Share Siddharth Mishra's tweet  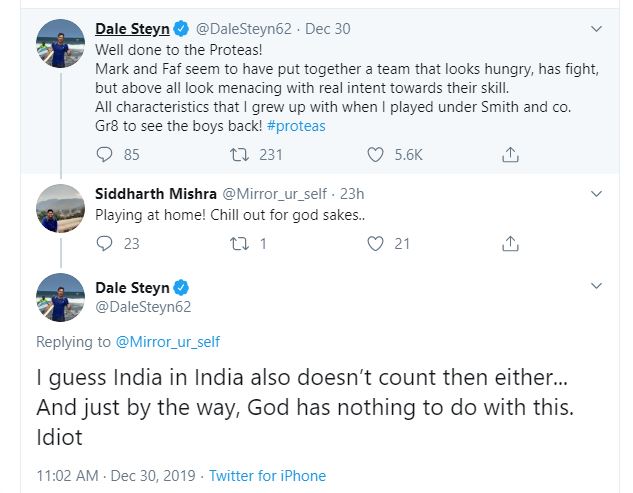(510, 242)
